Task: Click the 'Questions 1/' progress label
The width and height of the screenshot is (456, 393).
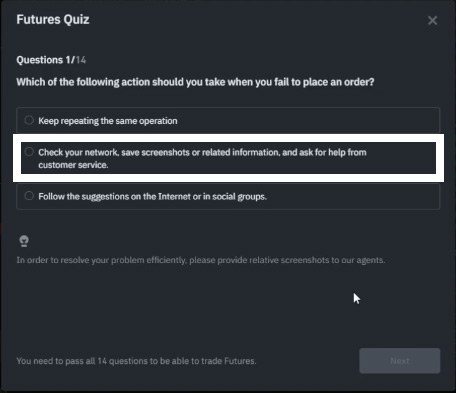Action: [x=46, y=60]
